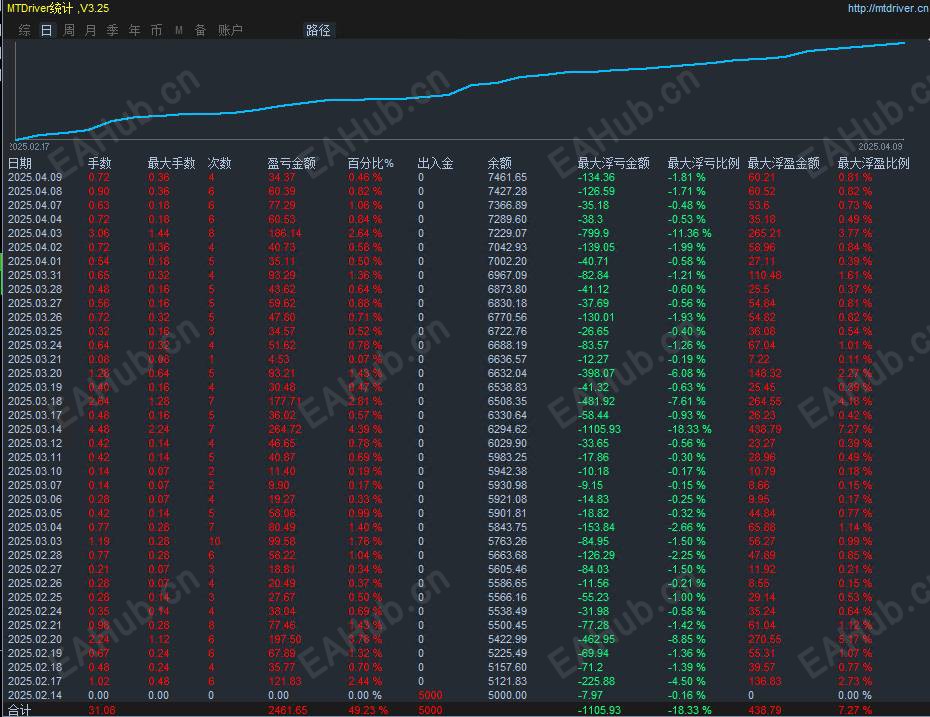Open the 币 currency tab
The image size is (930, 717).
(x=156, y=30)
